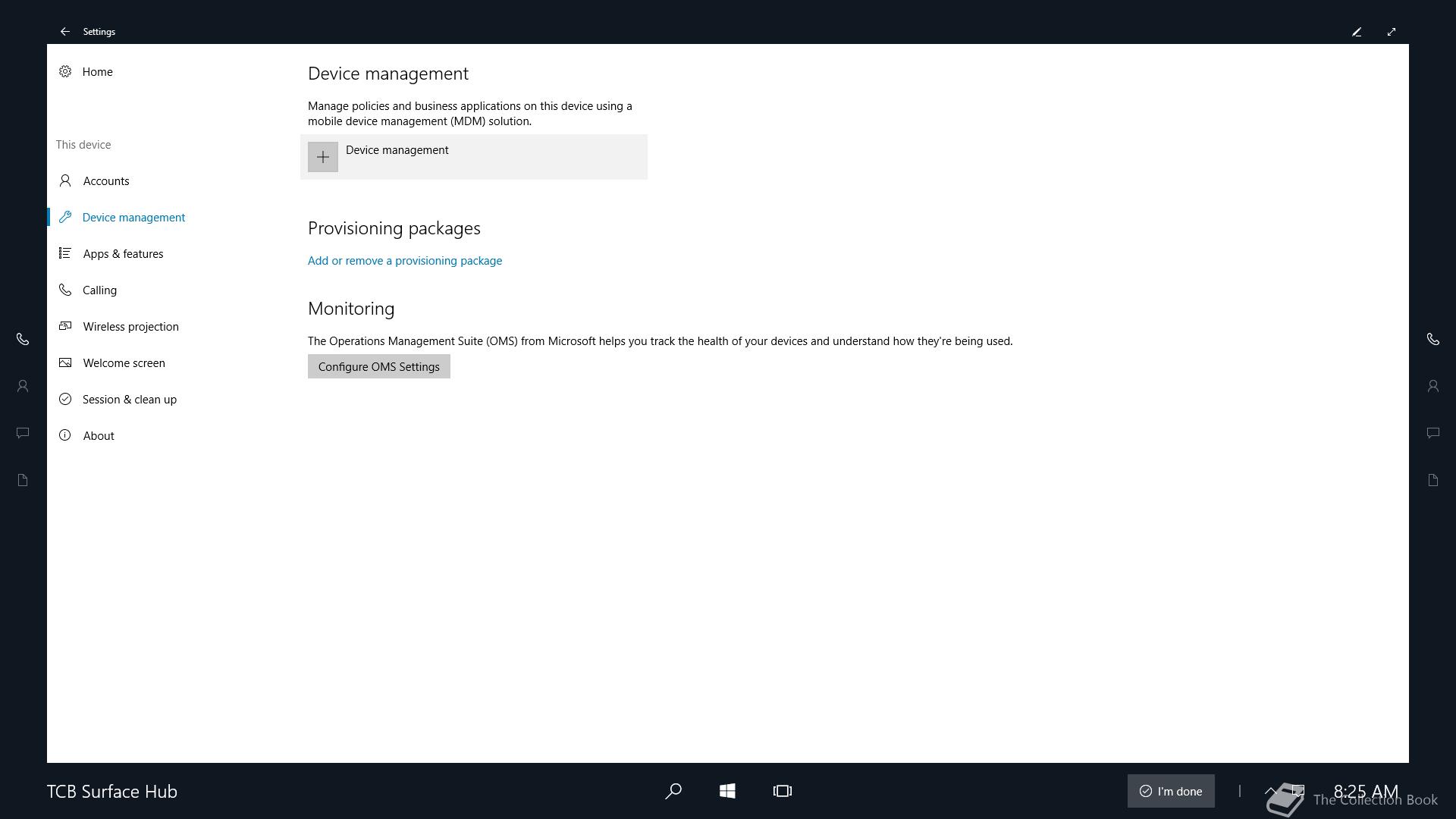This screenshot has height=819, width=1456.
Task: Click the plus icon to add device management
Action: (323, 157)
